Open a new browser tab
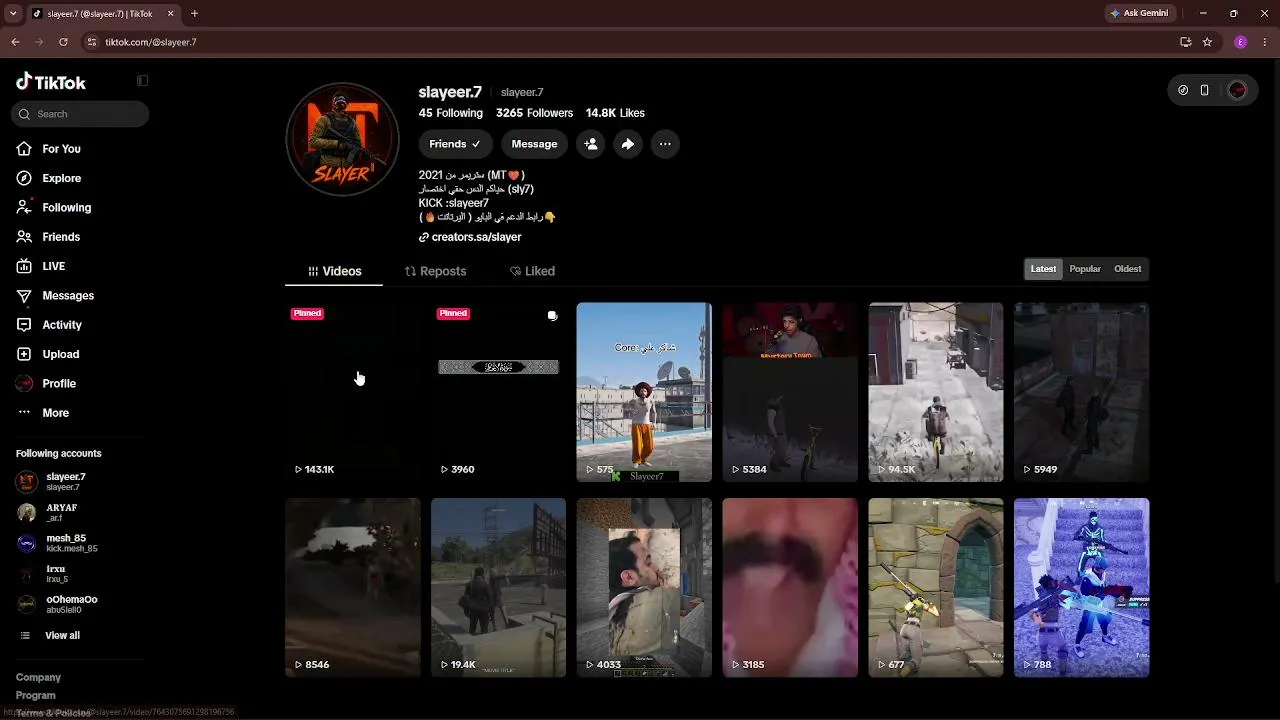The height and width of the screenshot is (720, 1280). point(194,14)
